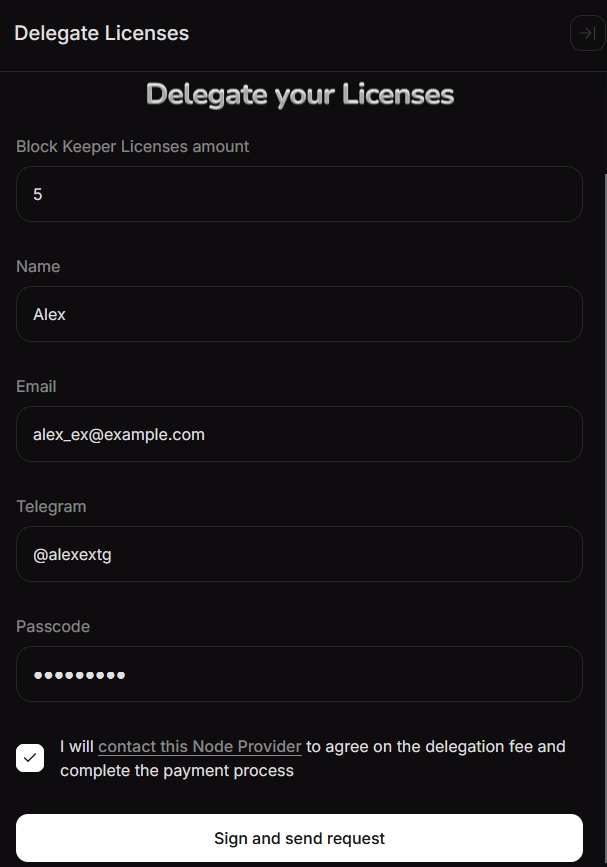Collapse the Delegate Licenses side panel

coord(587,33)
